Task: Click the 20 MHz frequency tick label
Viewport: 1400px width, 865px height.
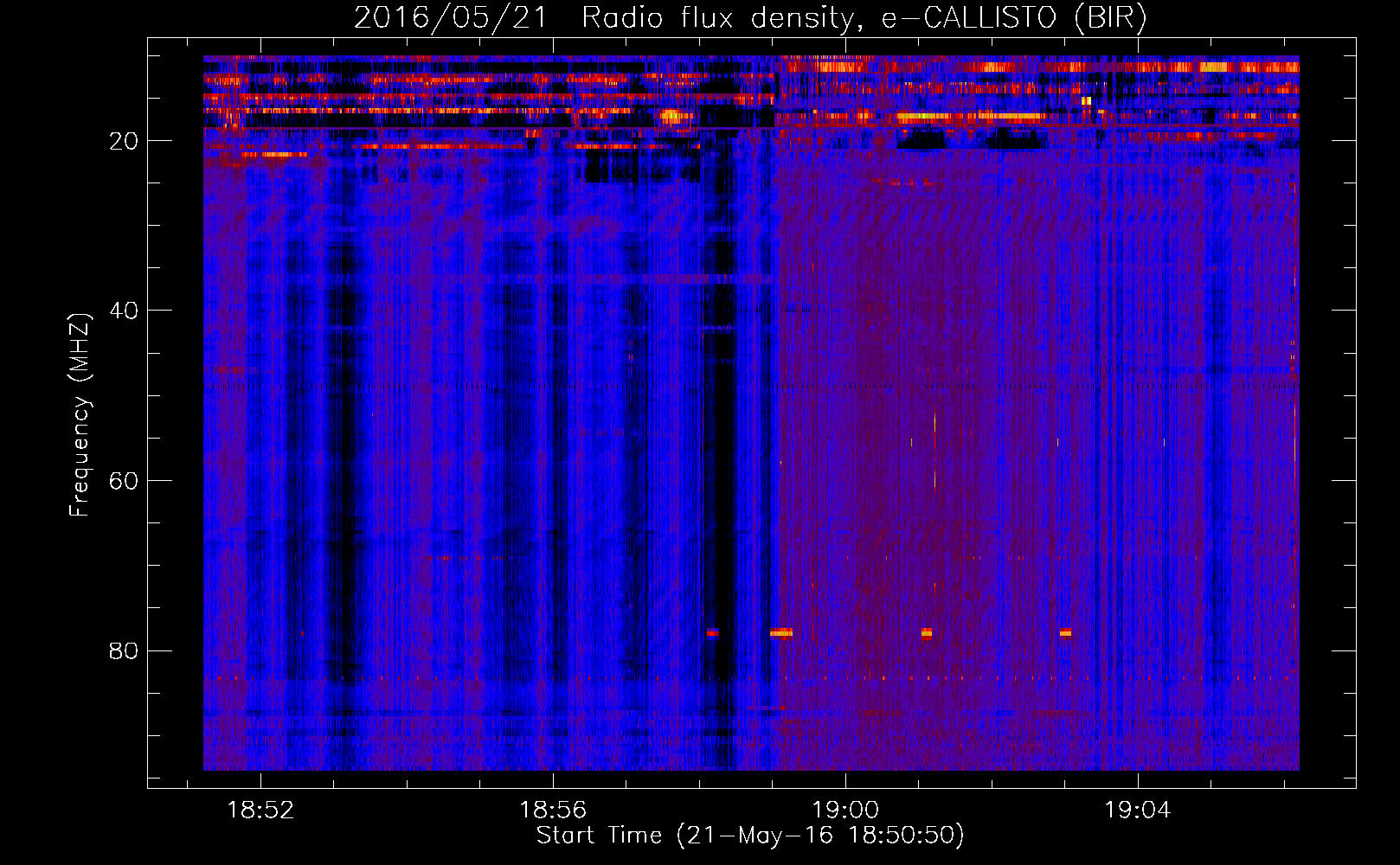Action: (x=124, y=140)
